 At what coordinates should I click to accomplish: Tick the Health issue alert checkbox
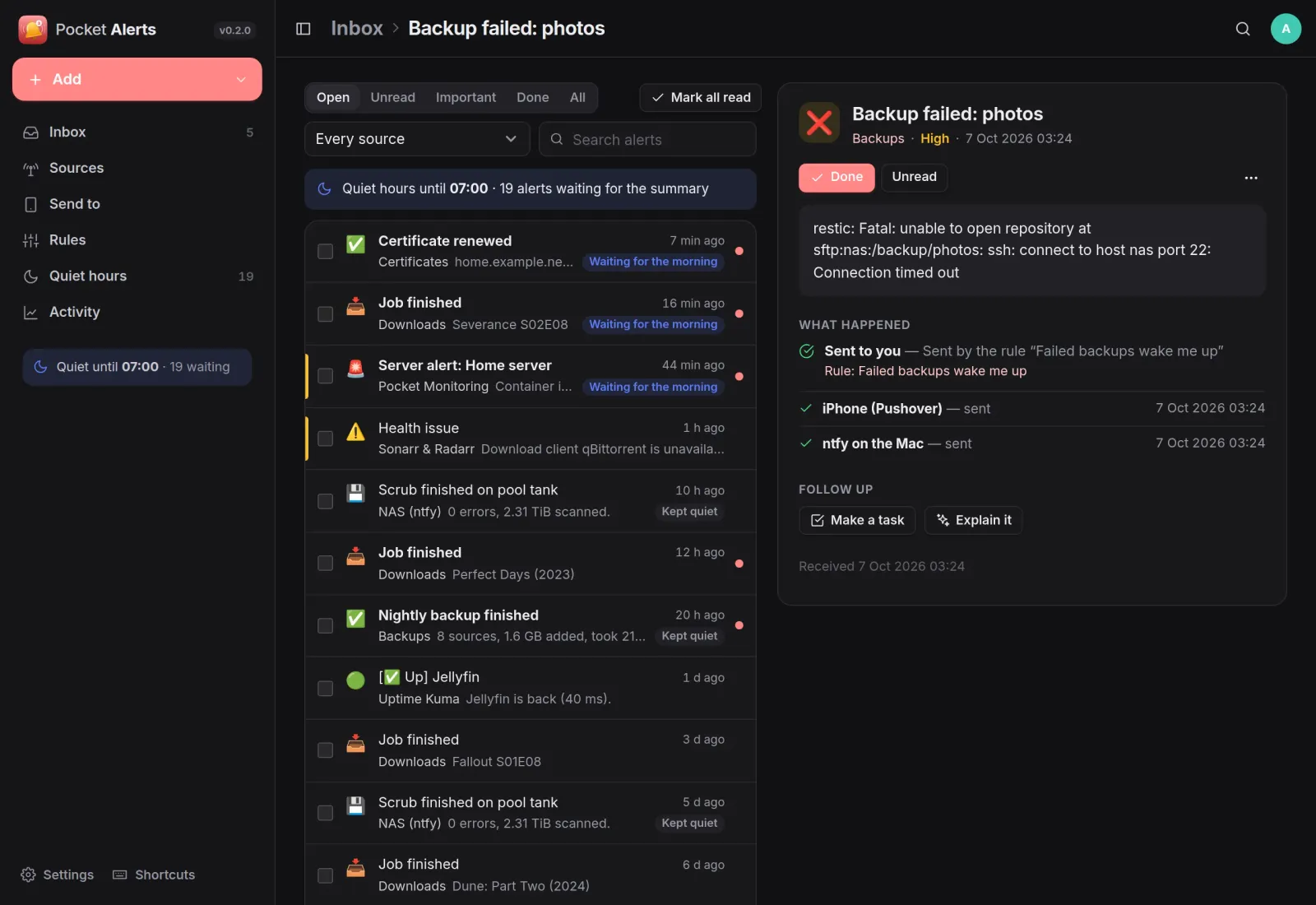point(326,439)
